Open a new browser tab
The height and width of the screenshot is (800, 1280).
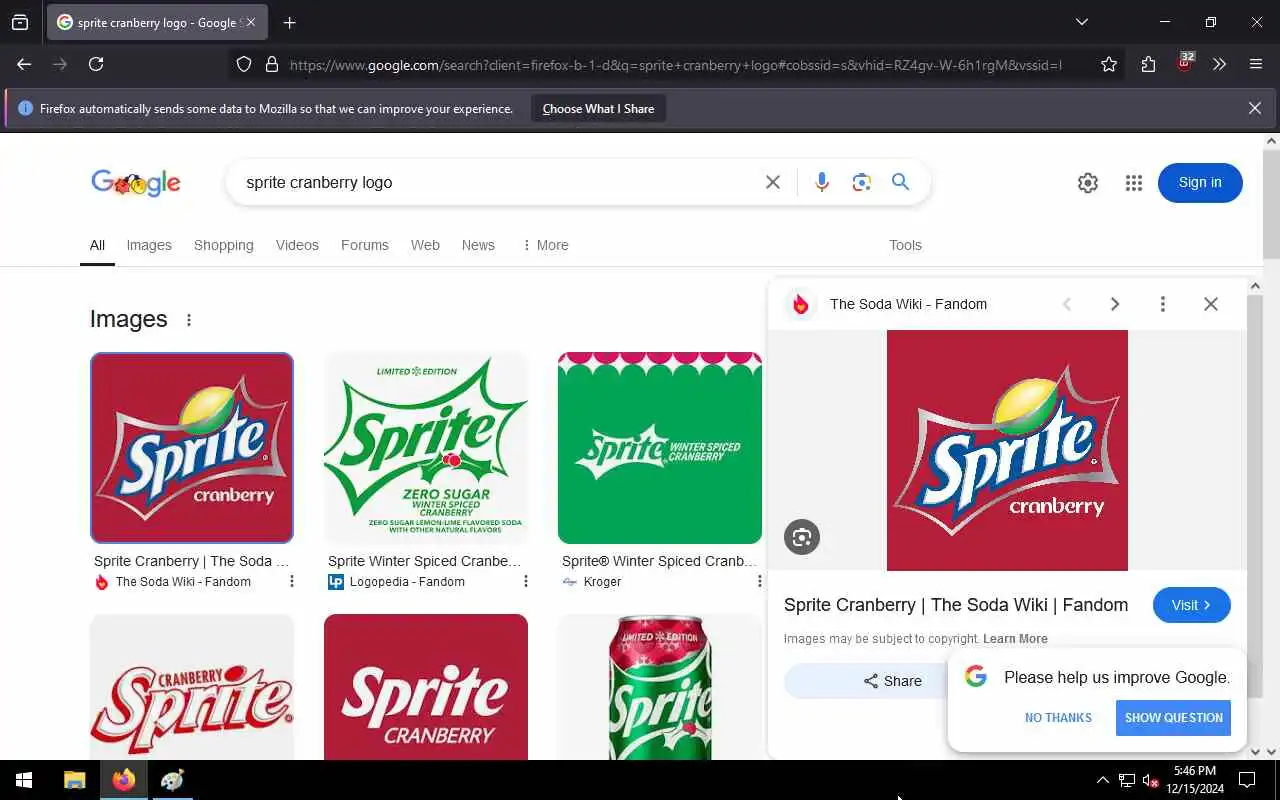tap(290, 22)
